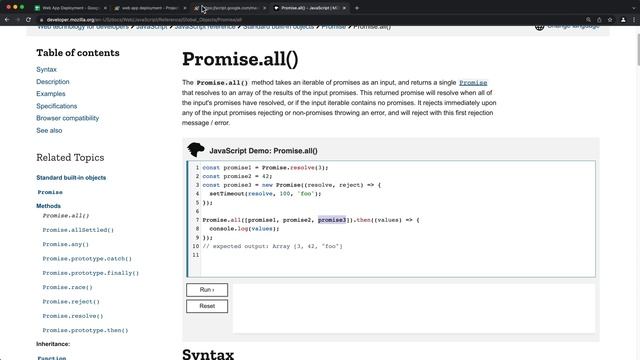
Task: Open Standard built-in objects related topic
Action: [71, 178]
